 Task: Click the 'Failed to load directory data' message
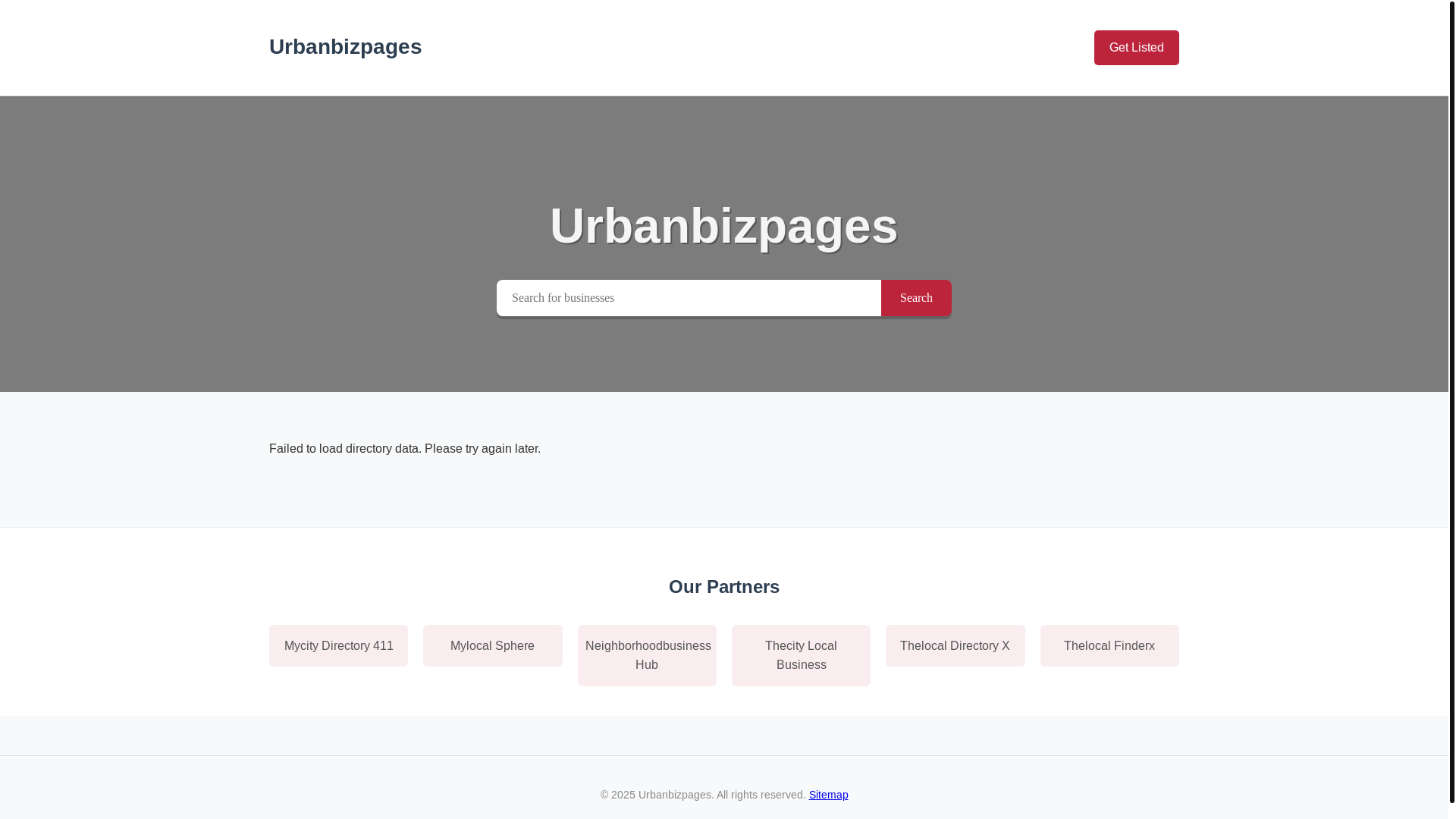405,449
